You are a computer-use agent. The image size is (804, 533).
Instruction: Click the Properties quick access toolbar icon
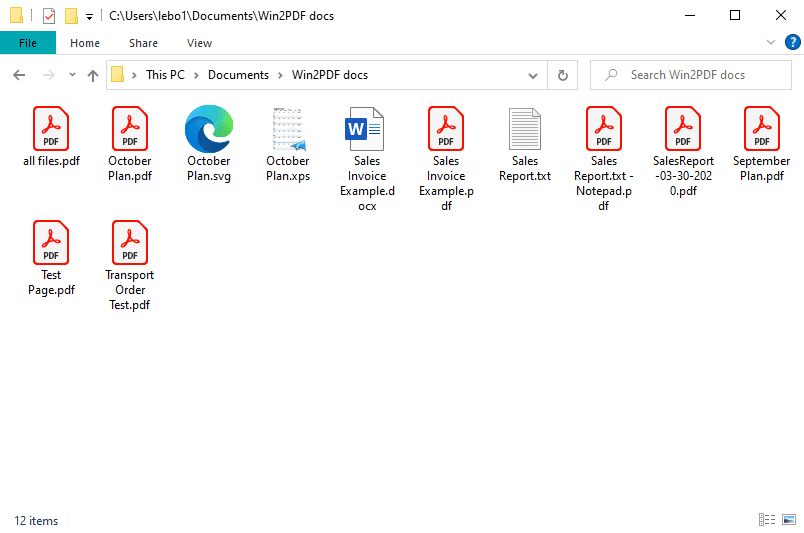tap(48, 16)
